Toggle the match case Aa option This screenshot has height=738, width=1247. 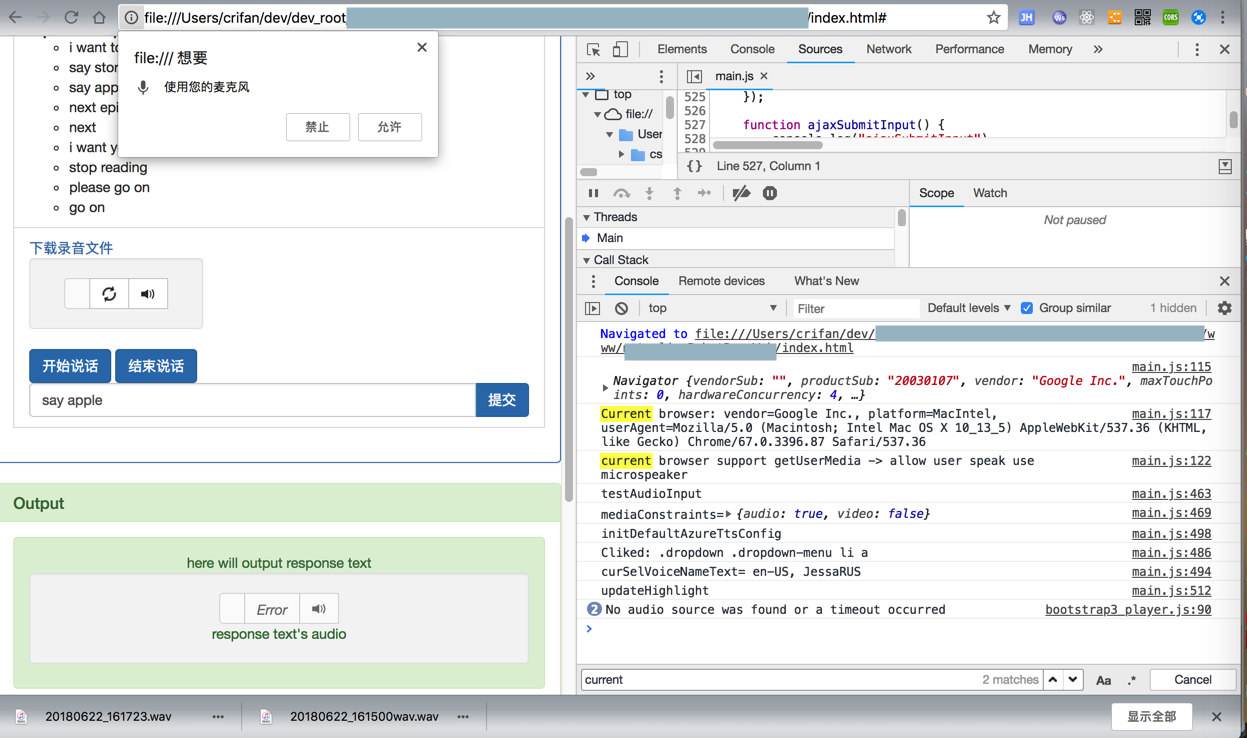[x=1103, y=680]
